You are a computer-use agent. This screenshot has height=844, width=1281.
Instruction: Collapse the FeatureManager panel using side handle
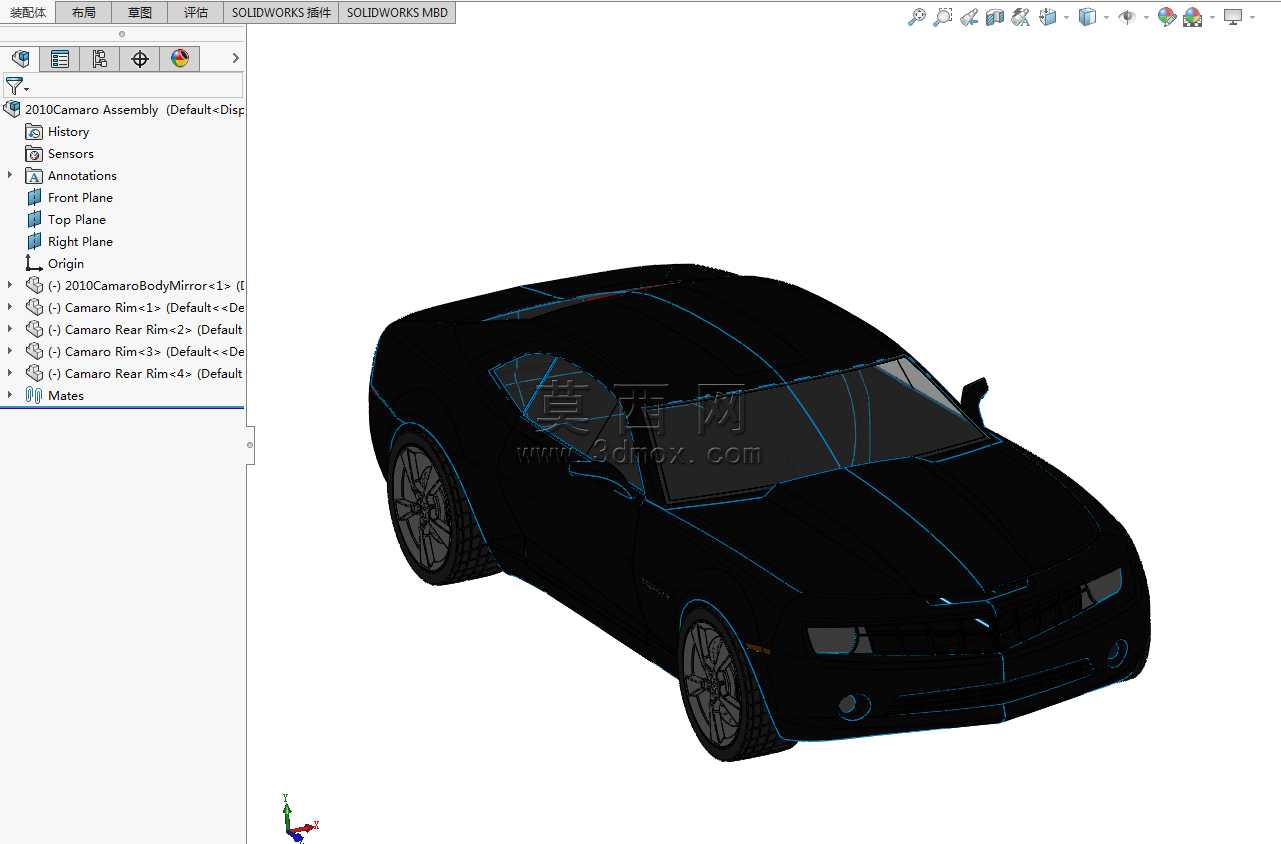[250, 445]
